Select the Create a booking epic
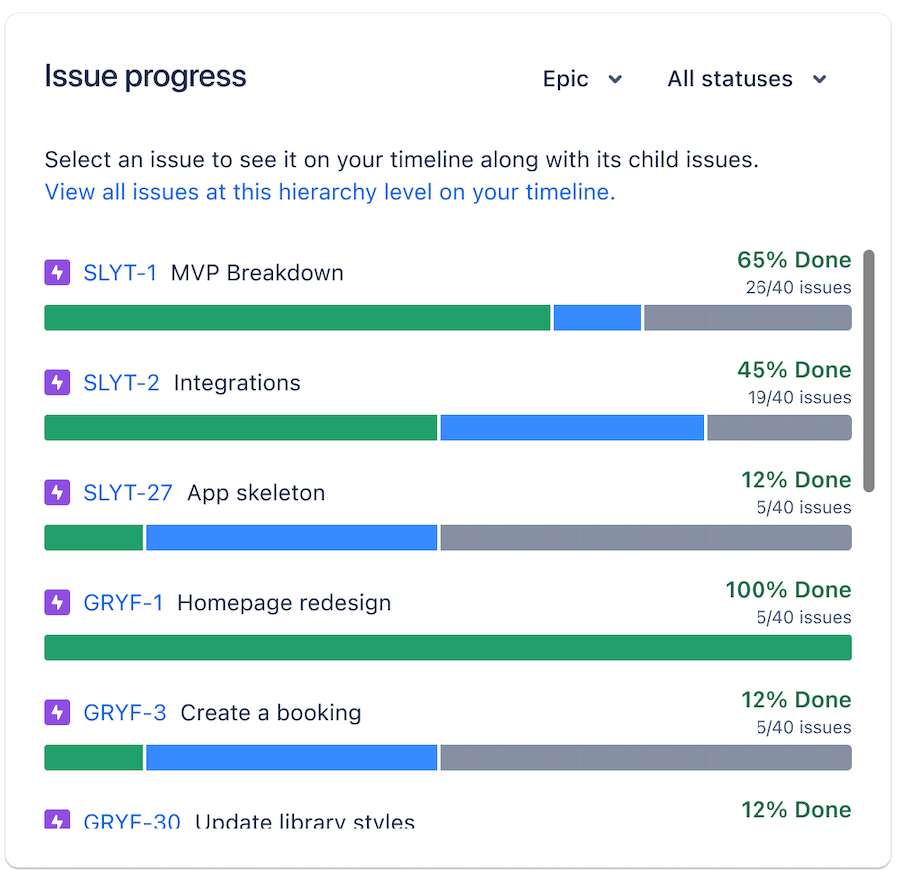901x886 pixels. 269,712
